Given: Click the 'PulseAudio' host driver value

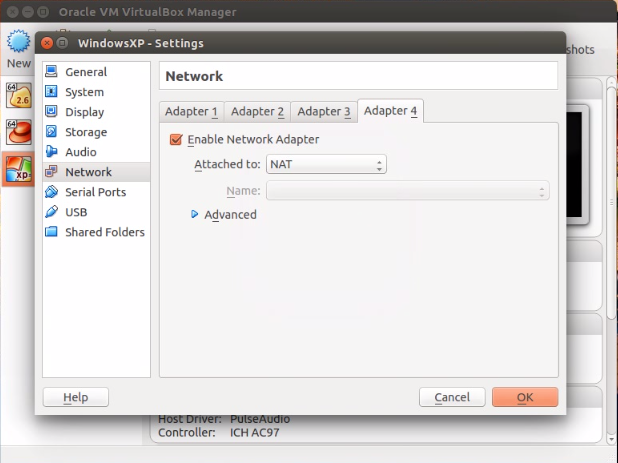Looking at the screenshot, I should click(260, 419).
